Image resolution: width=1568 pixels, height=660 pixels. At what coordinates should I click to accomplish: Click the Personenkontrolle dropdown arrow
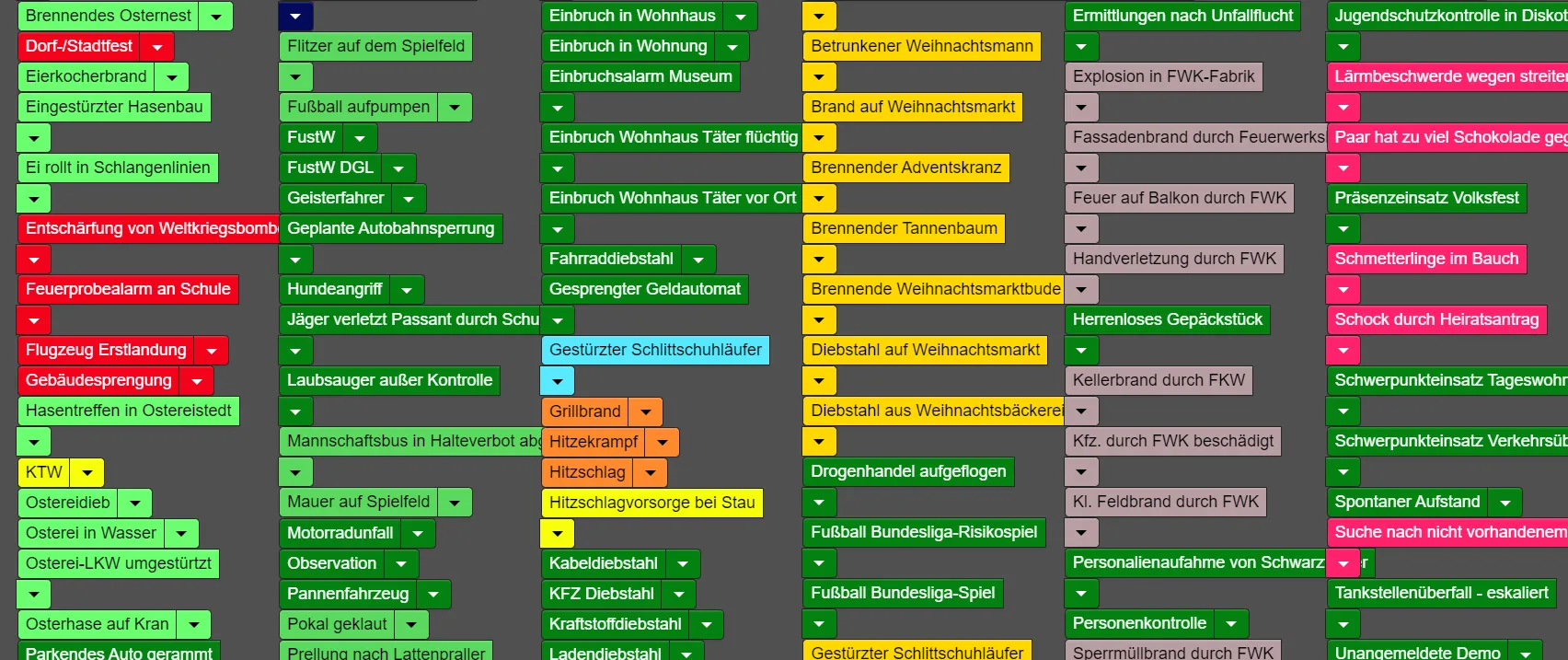[x=1231, y=623]
